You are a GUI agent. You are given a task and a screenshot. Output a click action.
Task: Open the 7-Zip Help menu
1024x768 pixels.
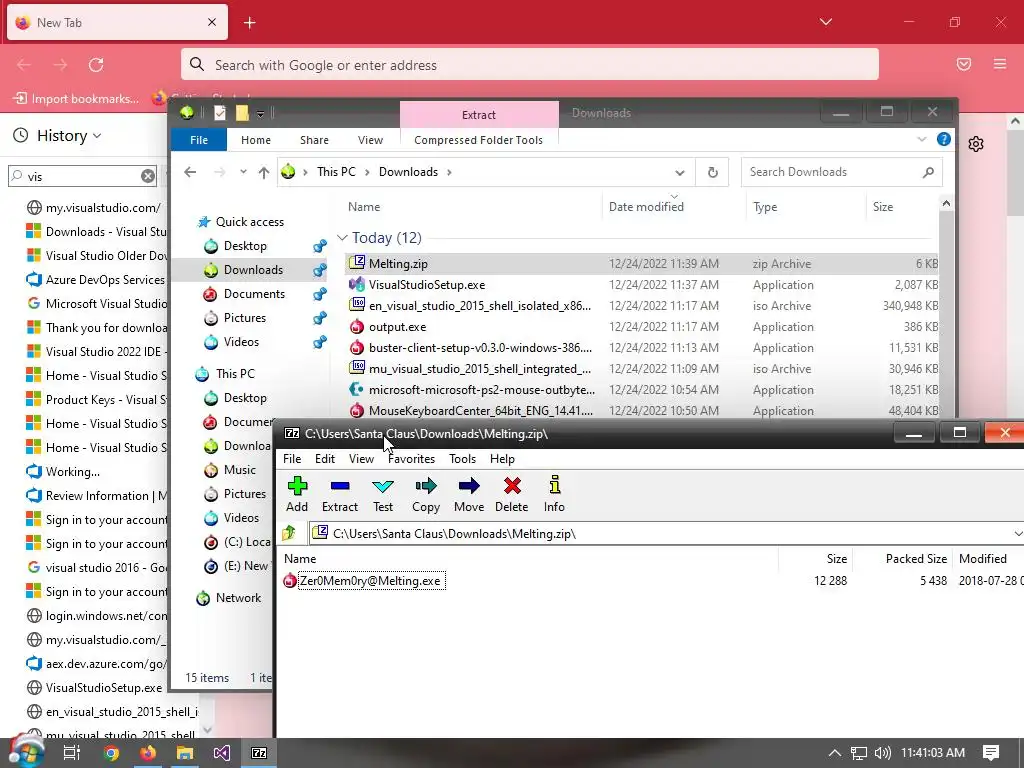pyautogui.click(x=502, y=458)
